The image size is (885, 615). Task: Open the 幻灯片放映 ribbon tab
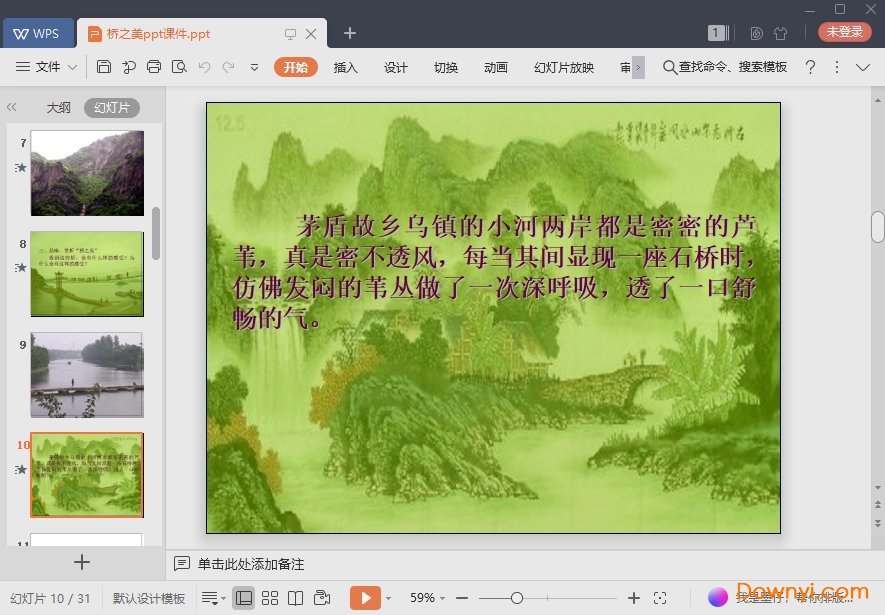564,67
